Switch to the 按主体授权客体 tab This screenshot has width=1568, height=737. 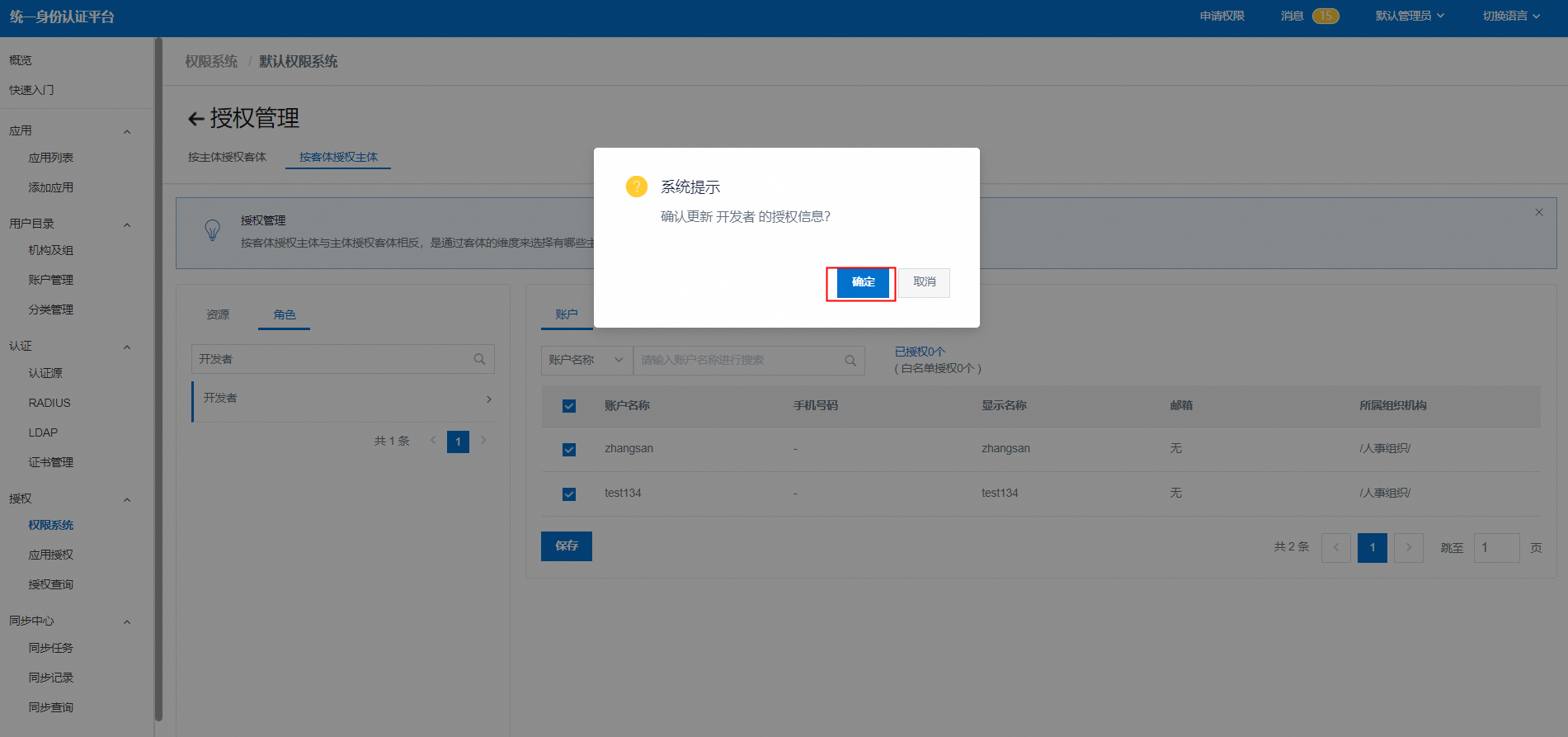coord(227,157)
